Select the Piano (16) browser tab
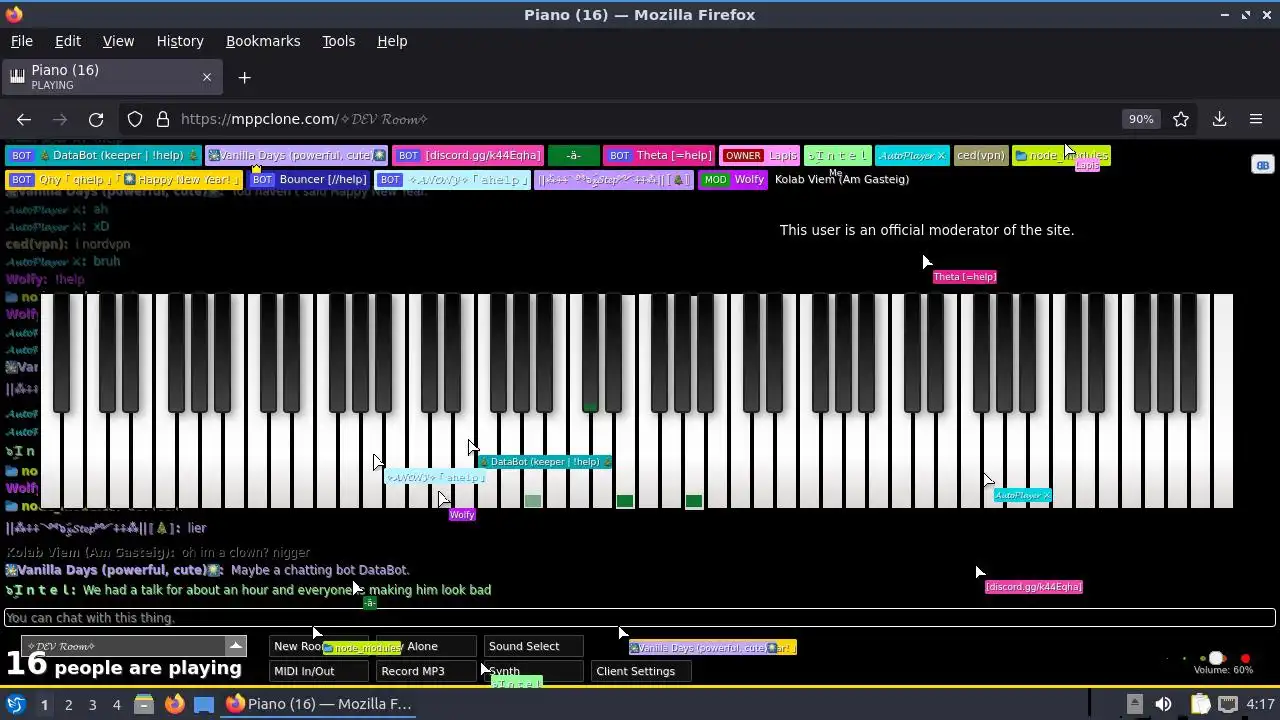 (110, 77)
